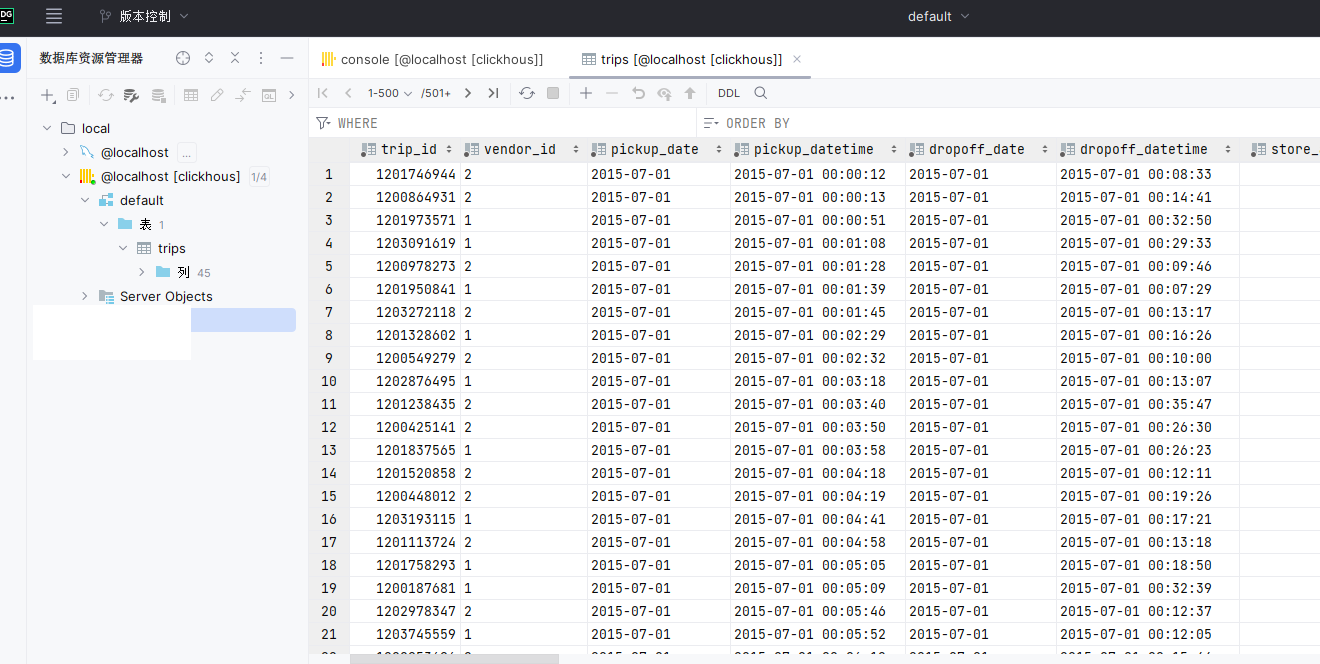Open database explorer options three-dot menu
This screenshot has width=1320, height=664.
point(261,58)
